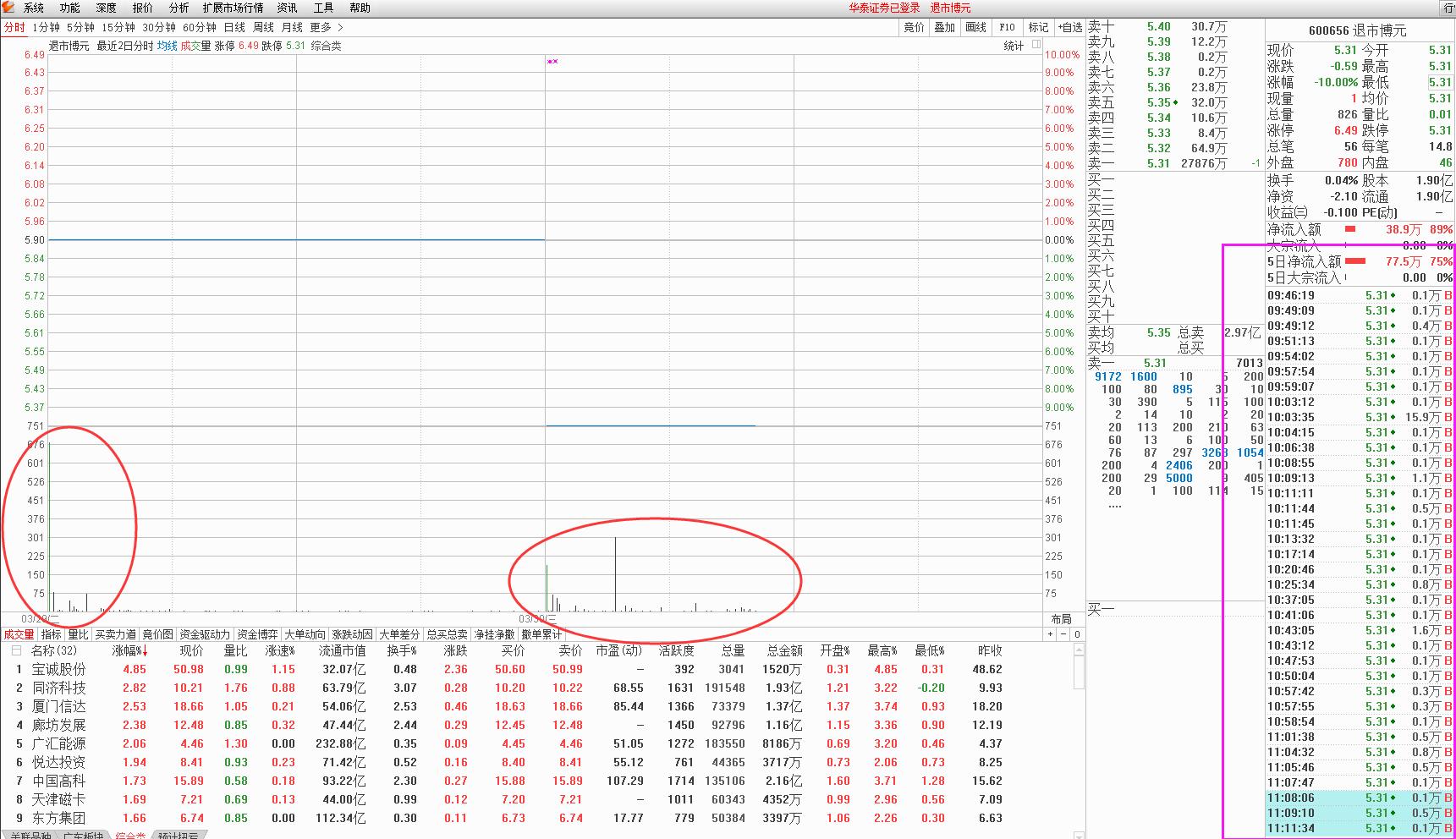Select the 买卖力道 indicator tab
This screenshot has width=1456, height=839.
coord(116,634)
